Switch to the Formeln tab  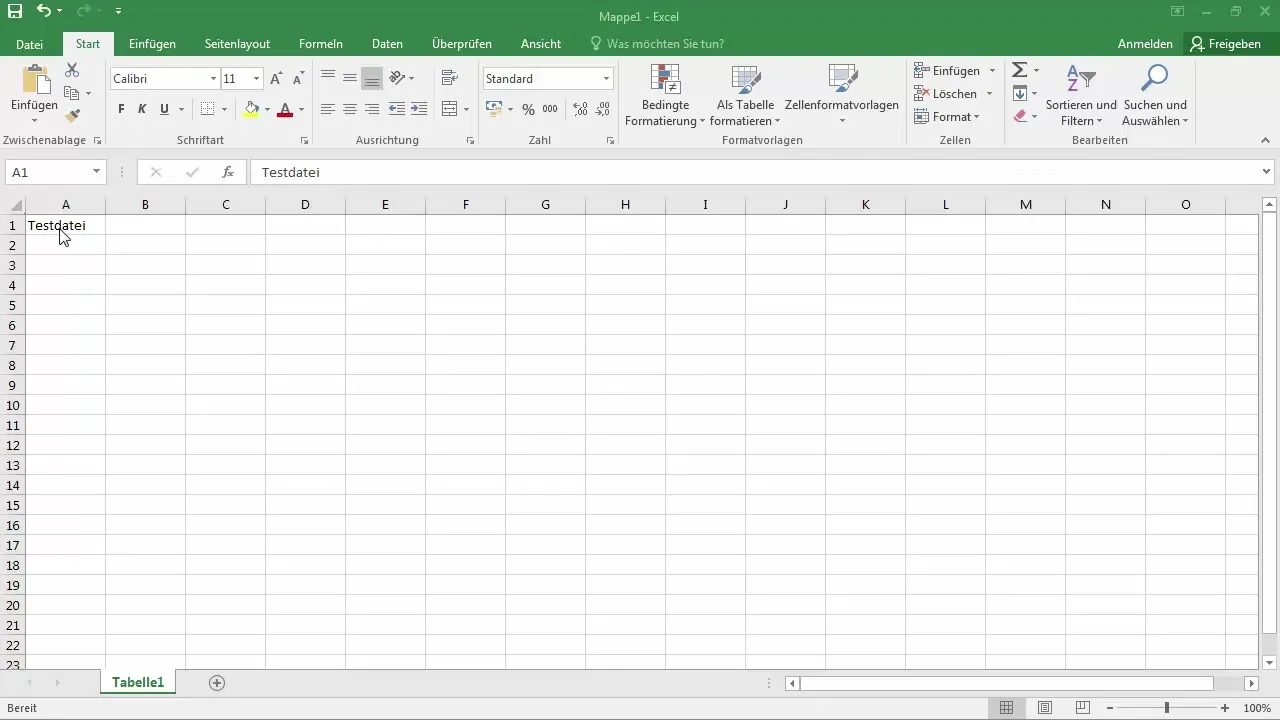(321, 44)
